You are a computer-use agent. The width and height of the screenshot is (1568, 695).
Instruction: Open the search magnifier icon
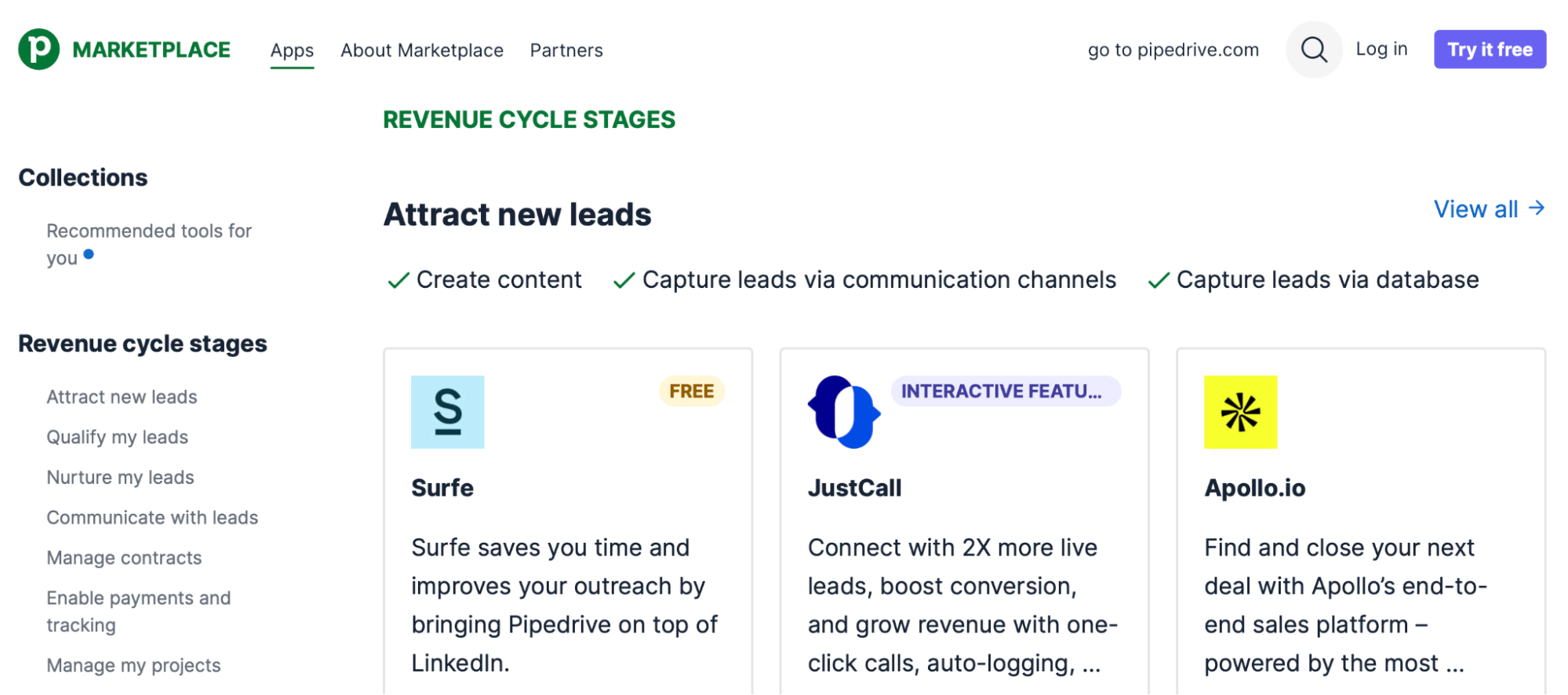coord(1313,49)
